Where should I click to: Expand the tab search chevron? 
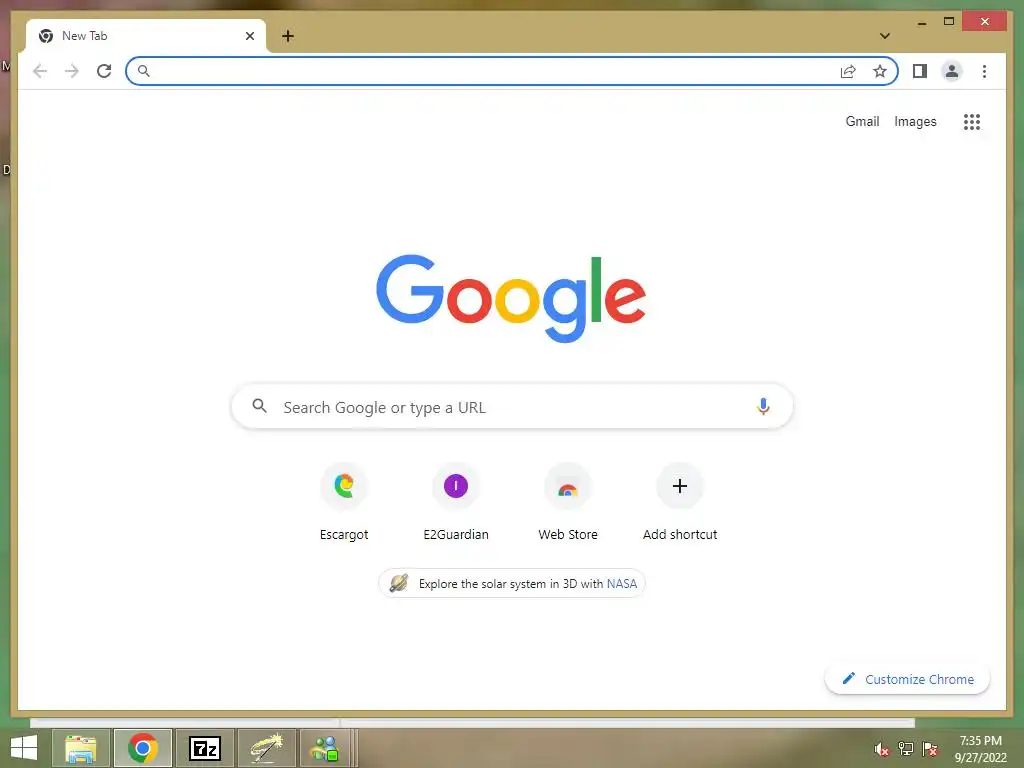point(885,36)
